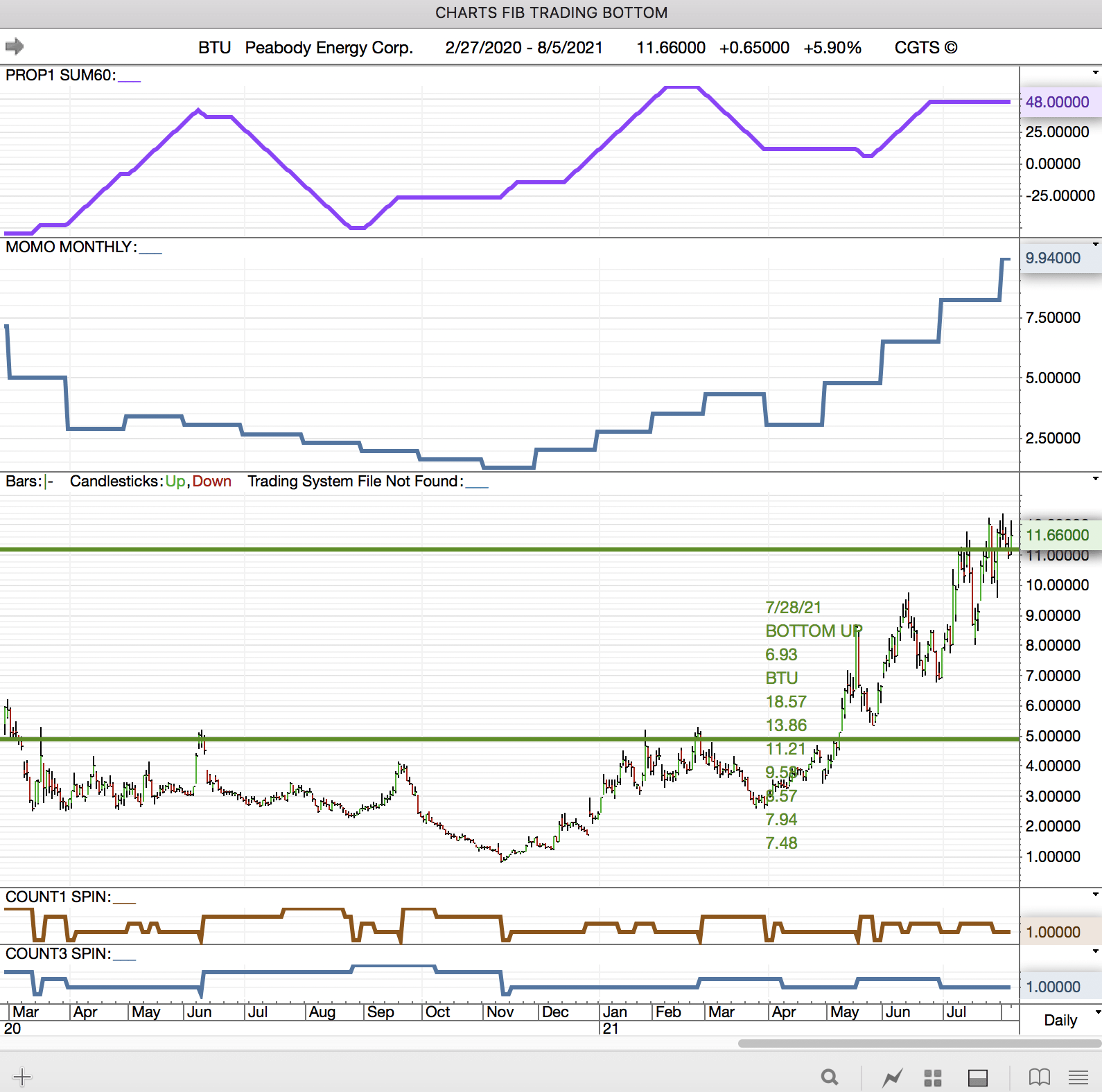Click the +0.65000 price change in header
The height and width of the screenshot is (1092, 1102).
click(754, 48)
